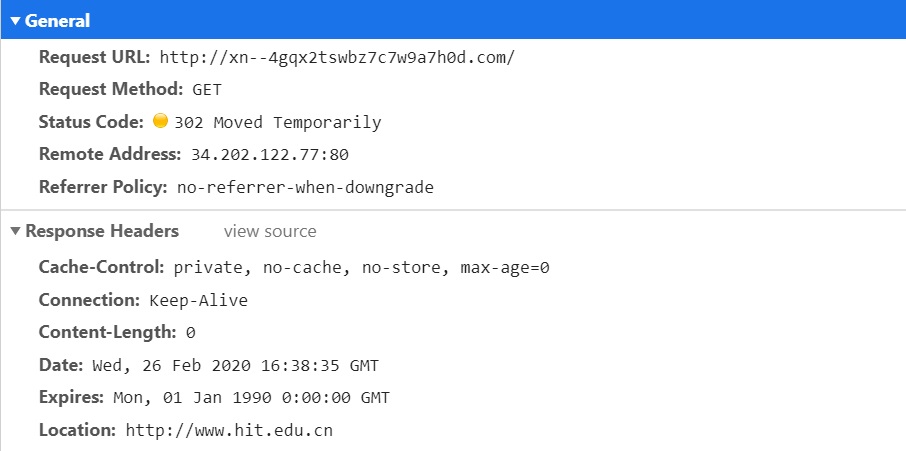Click the 302 Moved Temporarily status text
The height and width of the screenshot is (451, 906).
pyautogui.click(x=277, y=123)
